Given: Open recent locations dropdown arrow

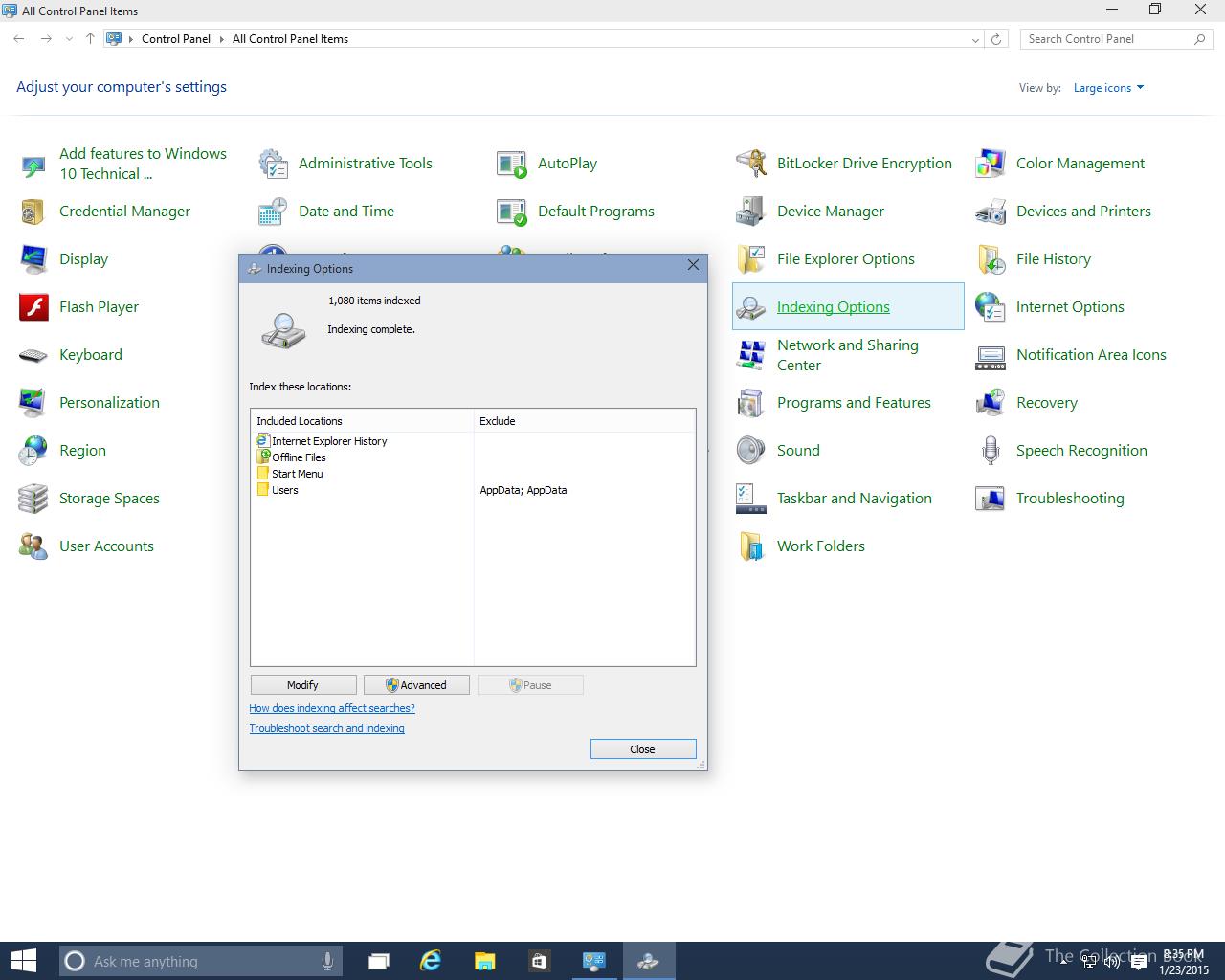Looking at the screenshot, I should (69, 39).
